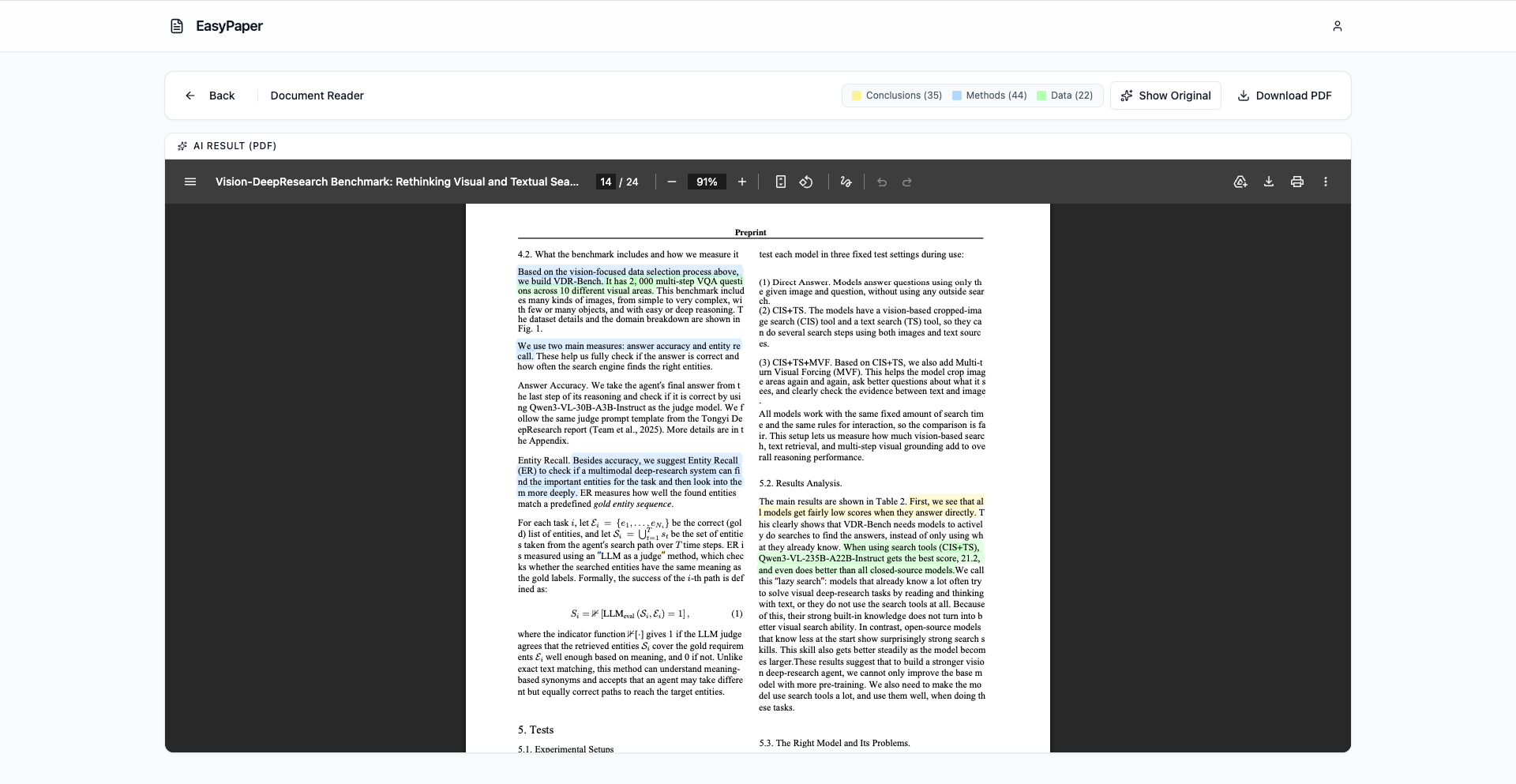This screenshot has height=784, width=1516.
Task: Save the PDF to Google Drive
Action: (x=1240, y=182)
